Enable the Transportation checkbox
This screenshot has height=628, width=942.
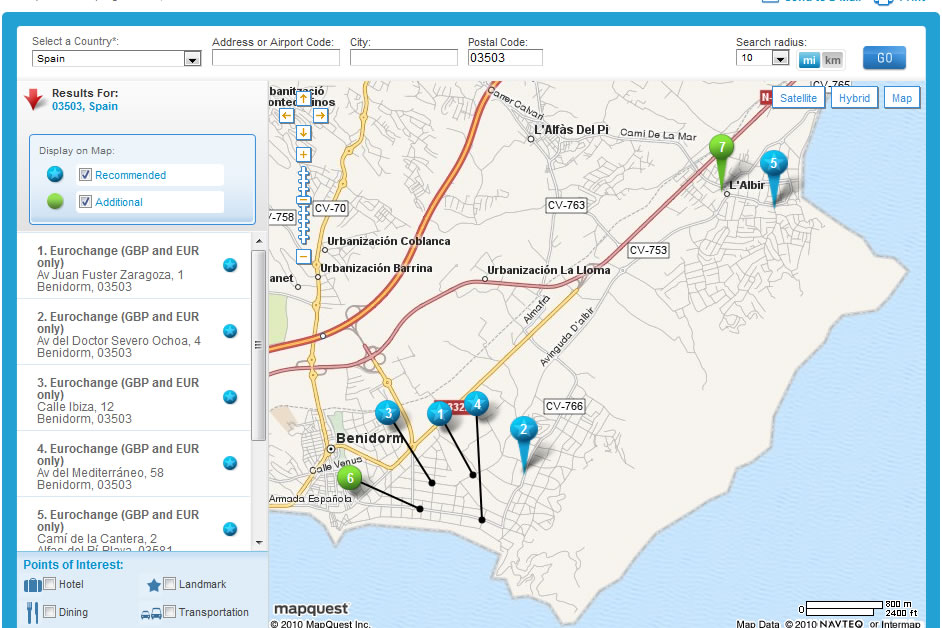(x=169, y=612)
